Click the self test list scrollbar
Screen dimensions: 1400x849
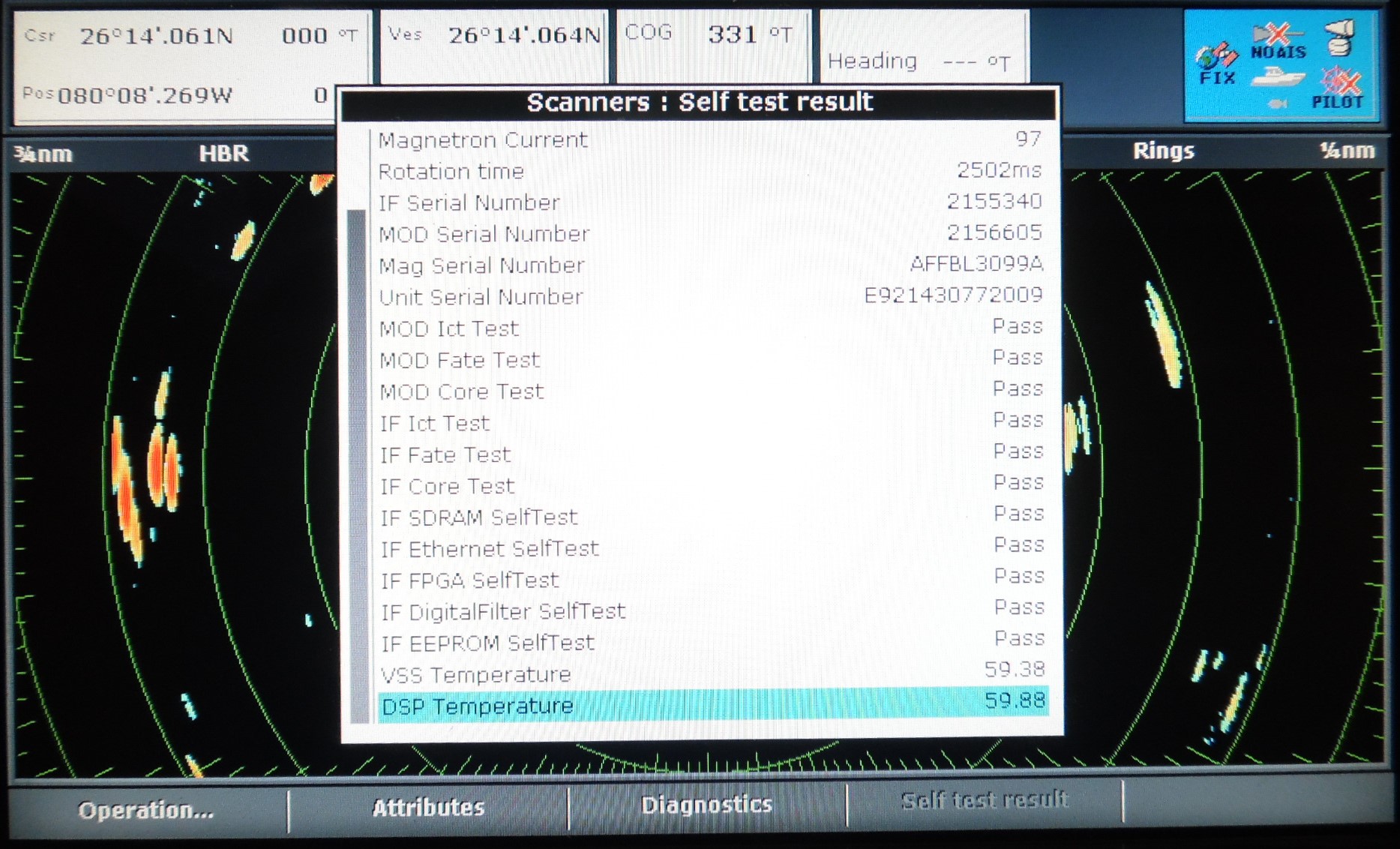[x=358, y=465]
